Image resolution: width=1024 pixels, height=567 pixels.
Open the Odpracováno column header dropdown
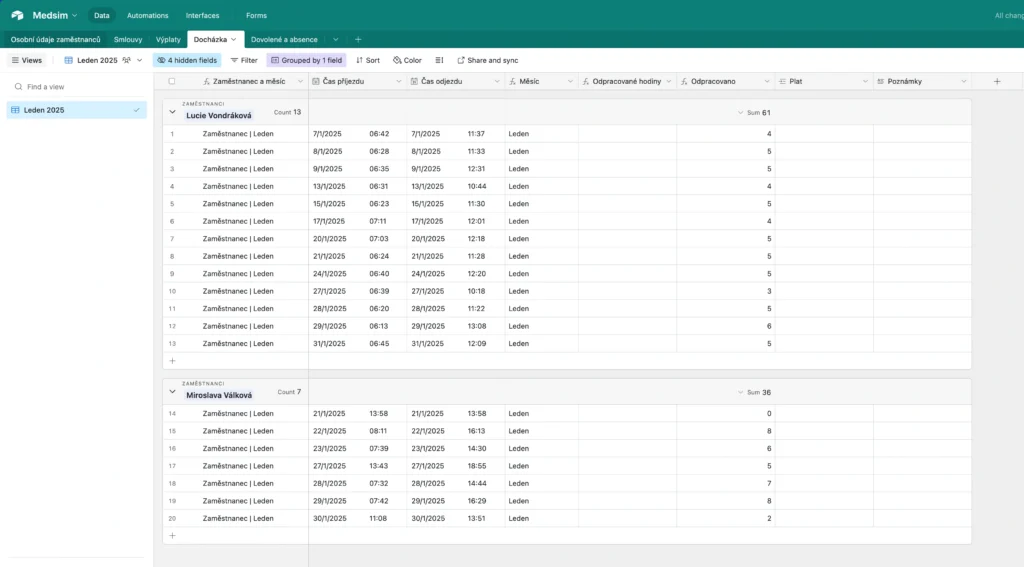tap(767, 81)
